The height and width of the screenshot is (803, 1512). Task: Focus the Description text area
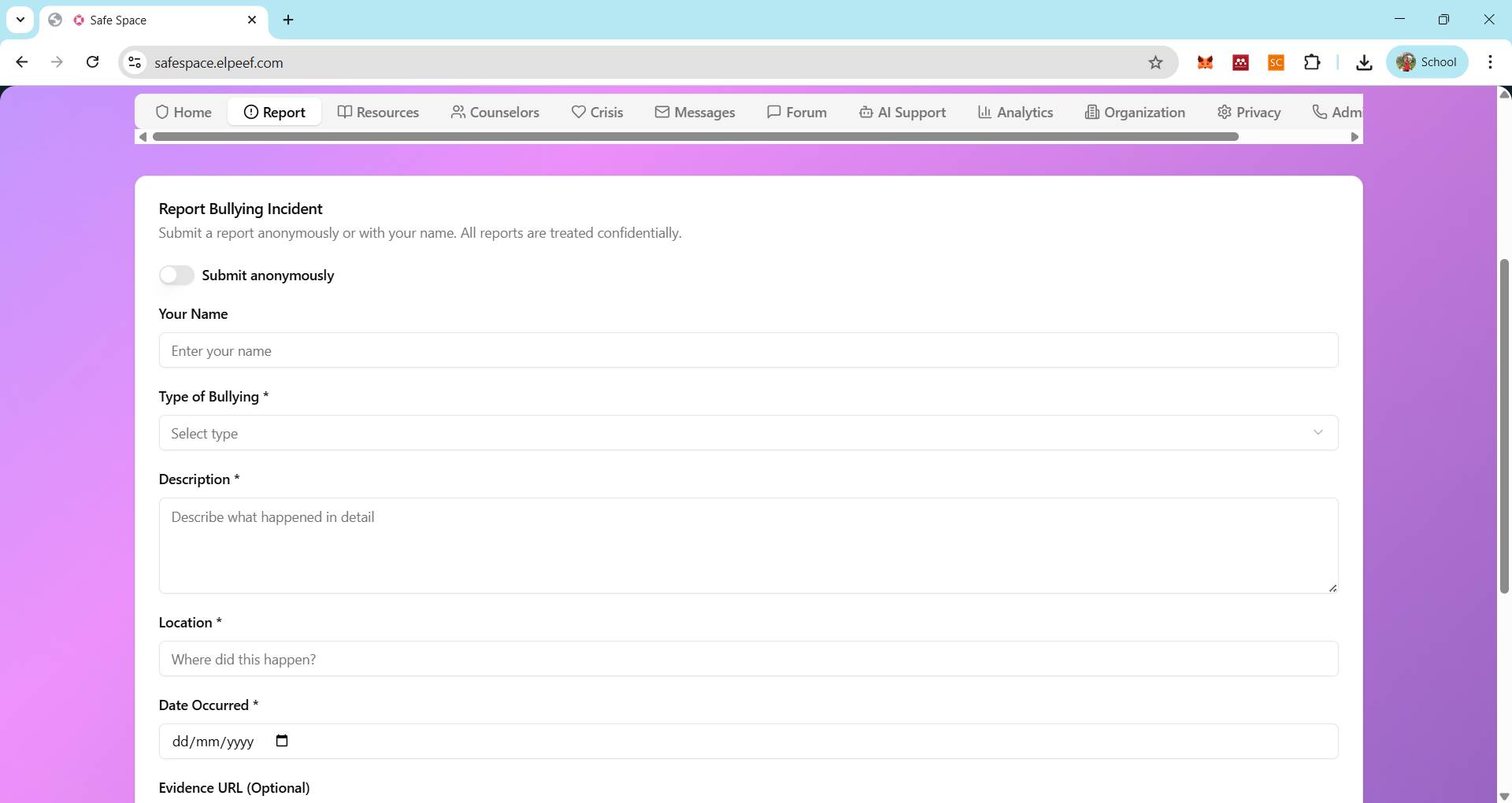click(x=748, y=546)
